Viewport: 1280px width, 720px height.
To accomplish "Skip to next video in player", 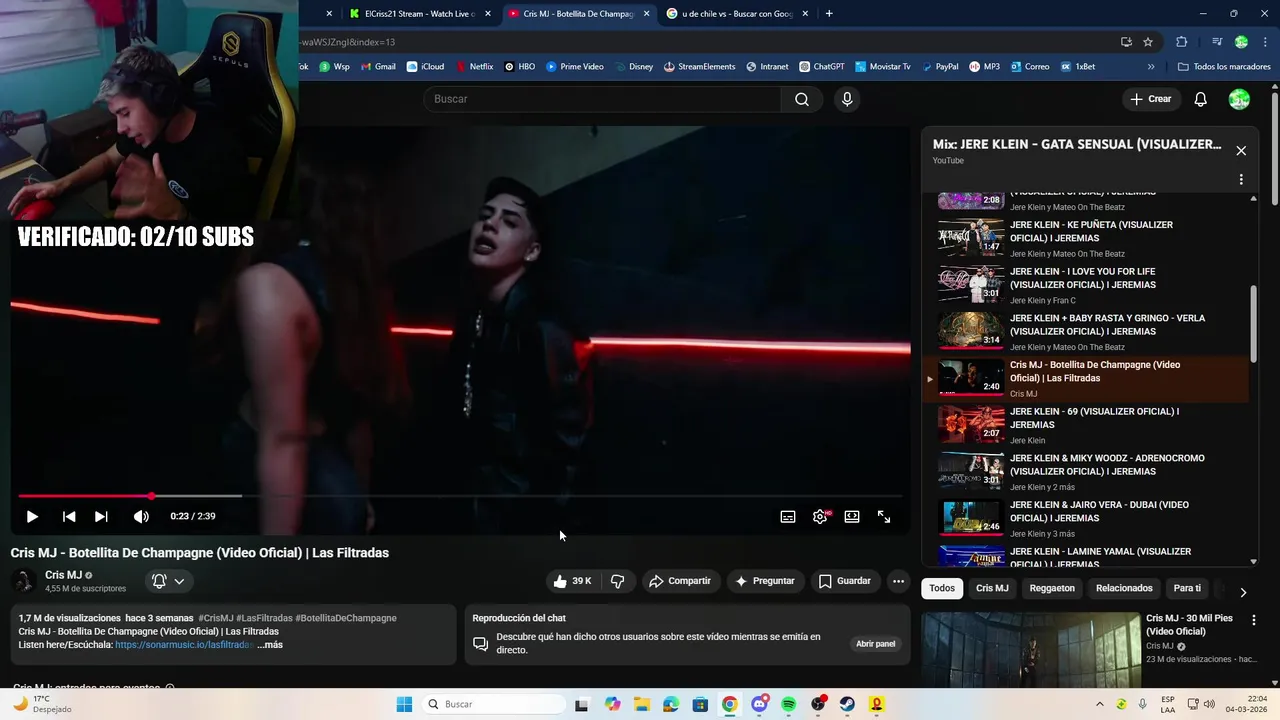I will (x=101, y=517).
